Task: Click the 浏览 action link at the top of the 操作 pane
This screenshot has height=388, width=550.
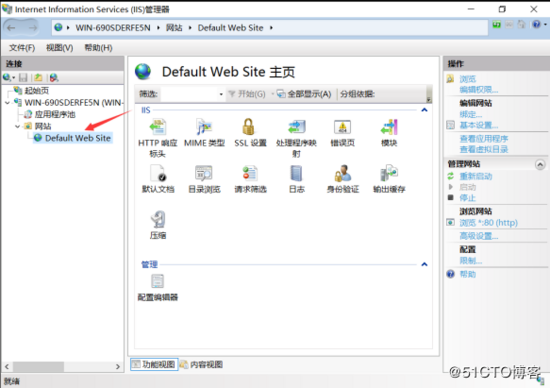Action: 468,79
